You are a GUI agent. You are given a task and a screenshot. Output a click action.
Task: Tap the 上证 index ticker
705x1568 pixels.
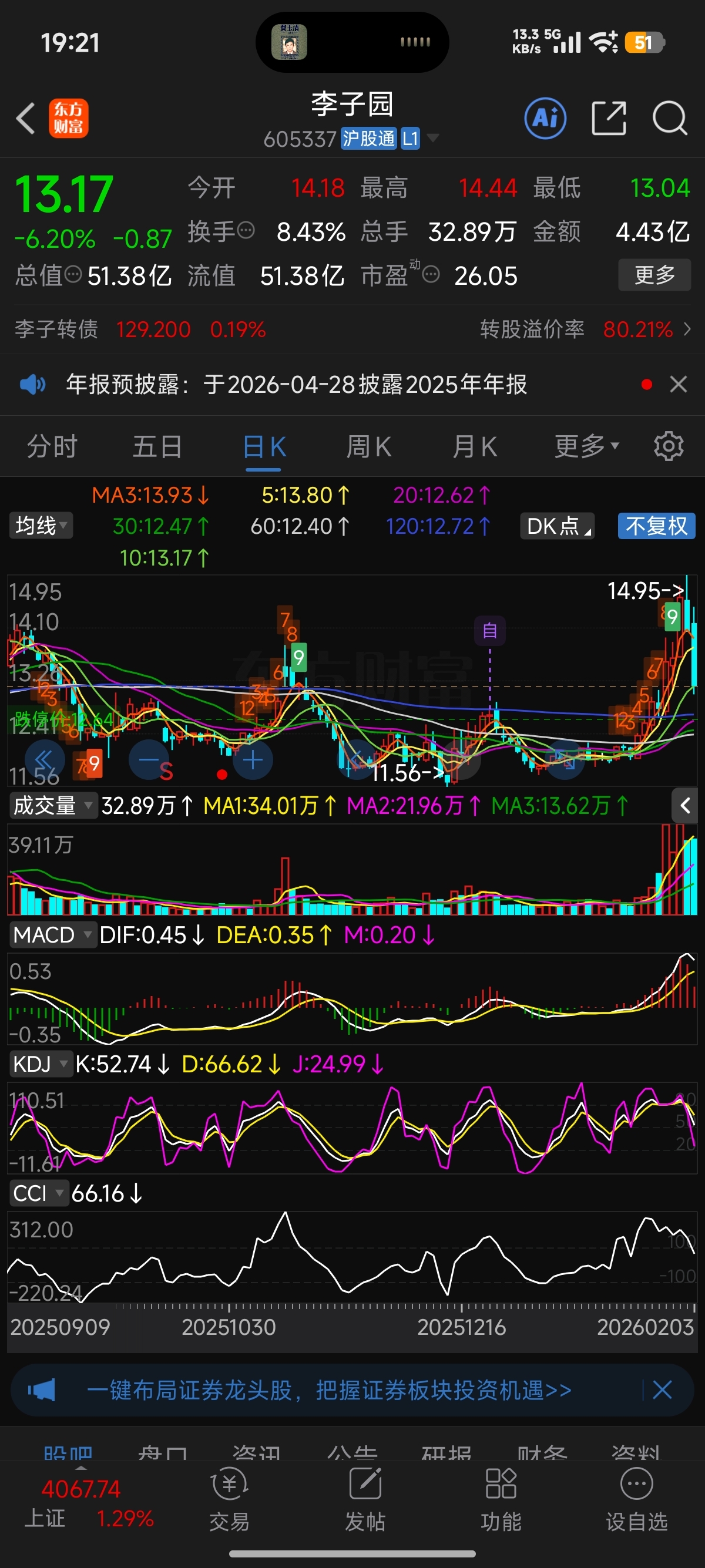tap(89, 1503)
